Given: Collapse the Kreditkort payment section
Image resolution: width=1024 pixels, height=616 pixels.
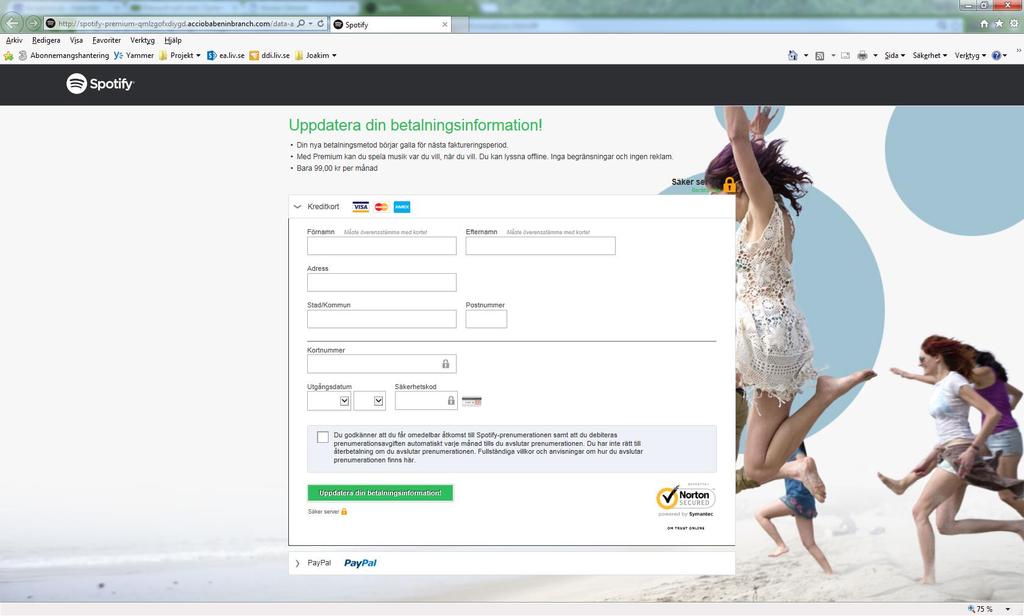Looking at the screenshot, I should coord(297,206).
